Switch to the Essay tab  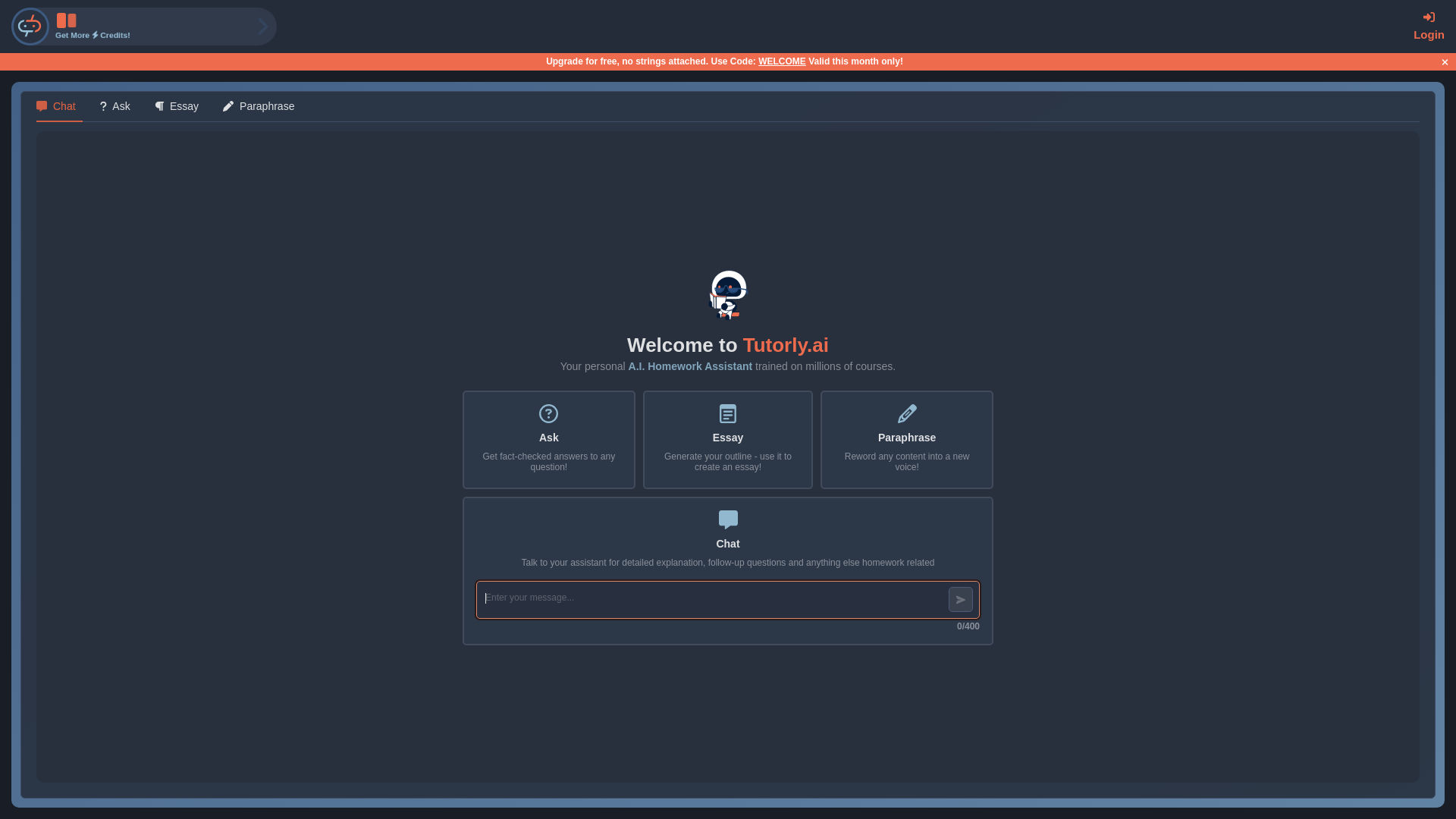pos(177,106)
